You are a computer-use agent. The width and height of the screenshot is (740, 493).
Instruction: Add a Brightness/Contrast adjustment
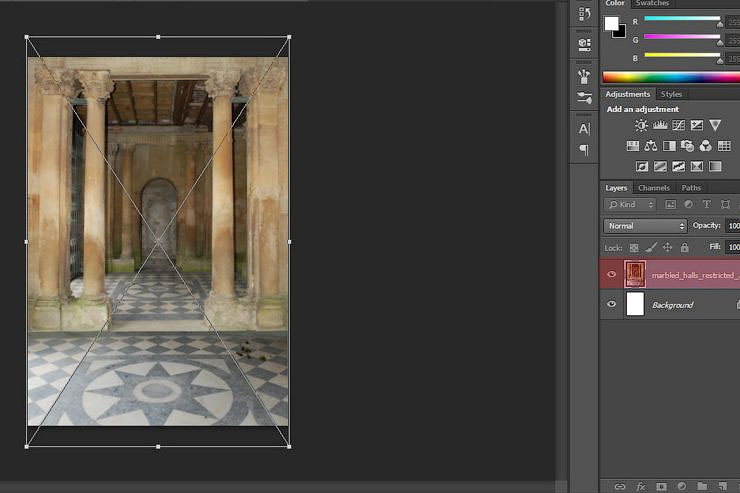(x=641, y=125)
